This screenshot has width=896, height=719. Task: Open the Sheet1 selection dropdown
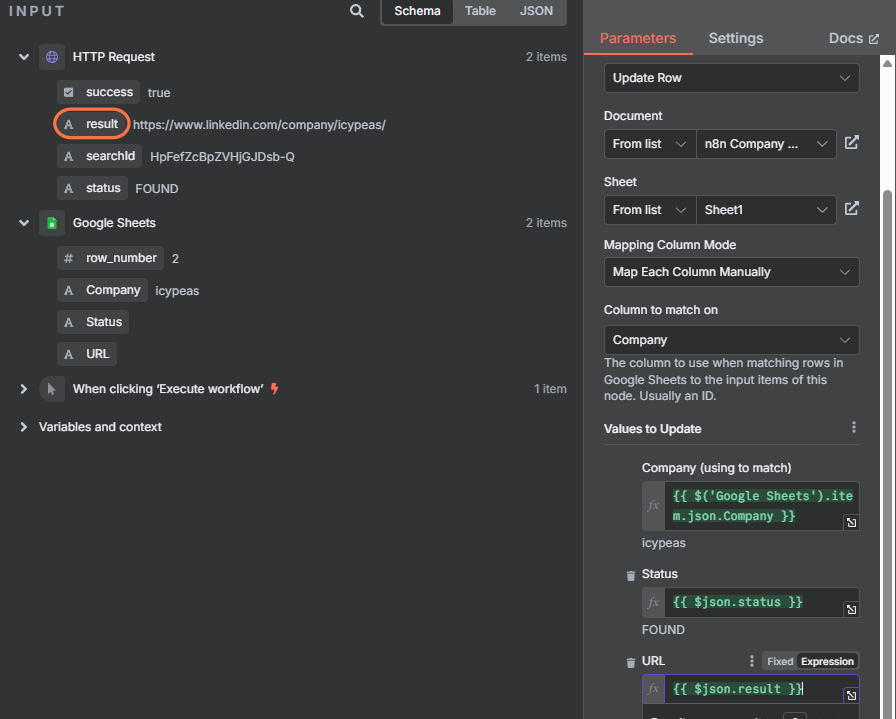[766, 210]
